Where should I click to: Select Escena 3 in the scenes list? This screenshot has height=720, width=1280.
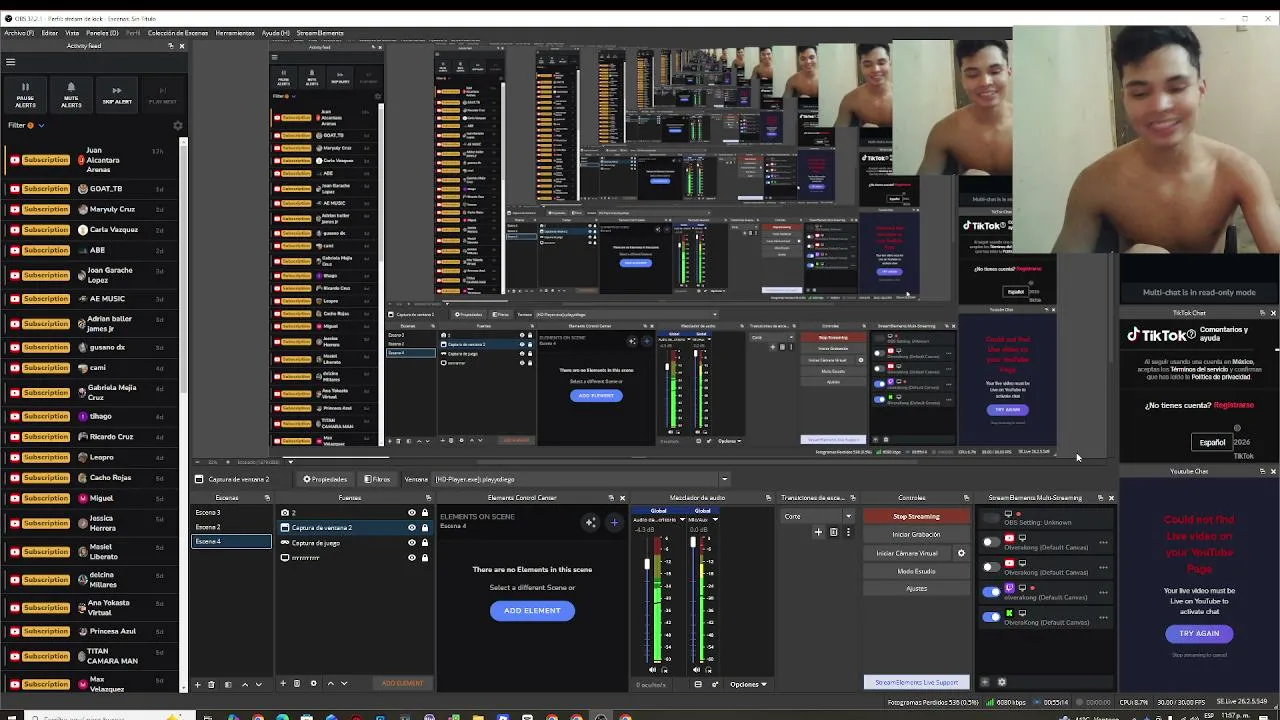pos(231,513)
